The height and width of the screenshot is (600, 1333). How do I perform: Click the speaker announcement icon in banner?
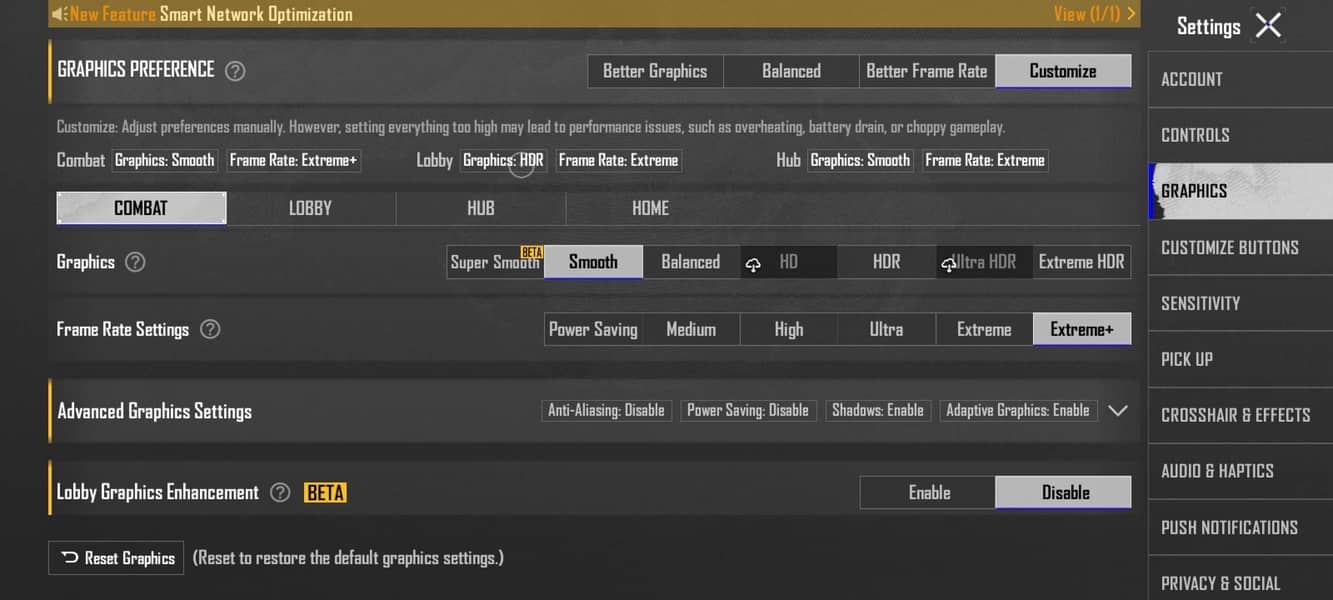(59, 14)
